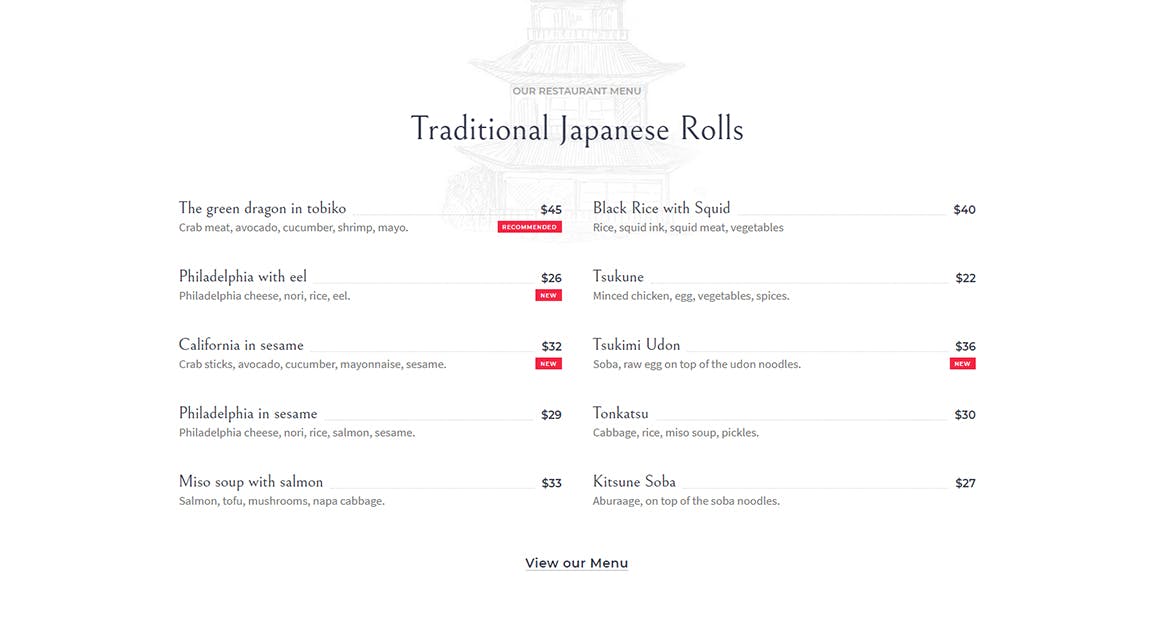1170x640 pixels.
Task: Select The green dragon in tobiko title
Action: coord(263,209)
